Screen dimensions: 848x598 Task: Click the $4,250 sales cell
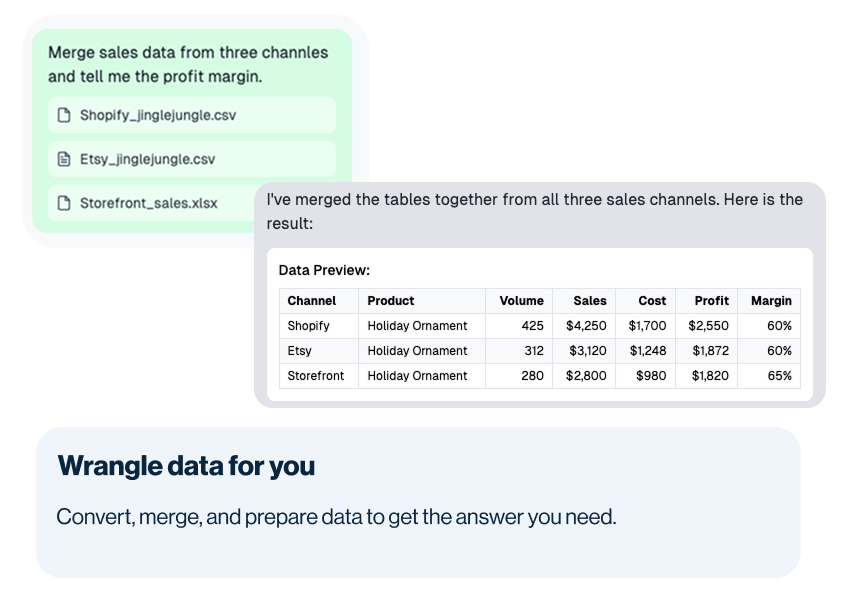[584, 326]
